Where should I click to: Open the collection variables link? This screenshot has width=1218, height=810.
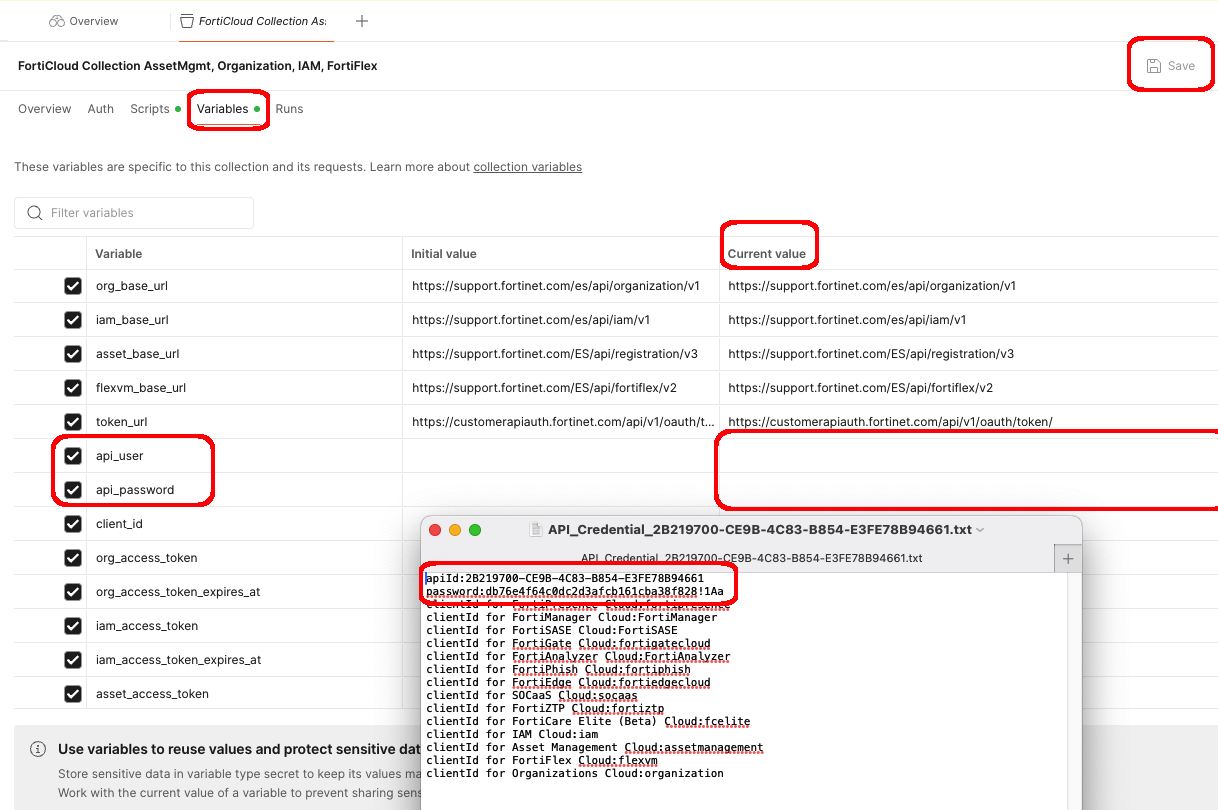coord(528,167)
